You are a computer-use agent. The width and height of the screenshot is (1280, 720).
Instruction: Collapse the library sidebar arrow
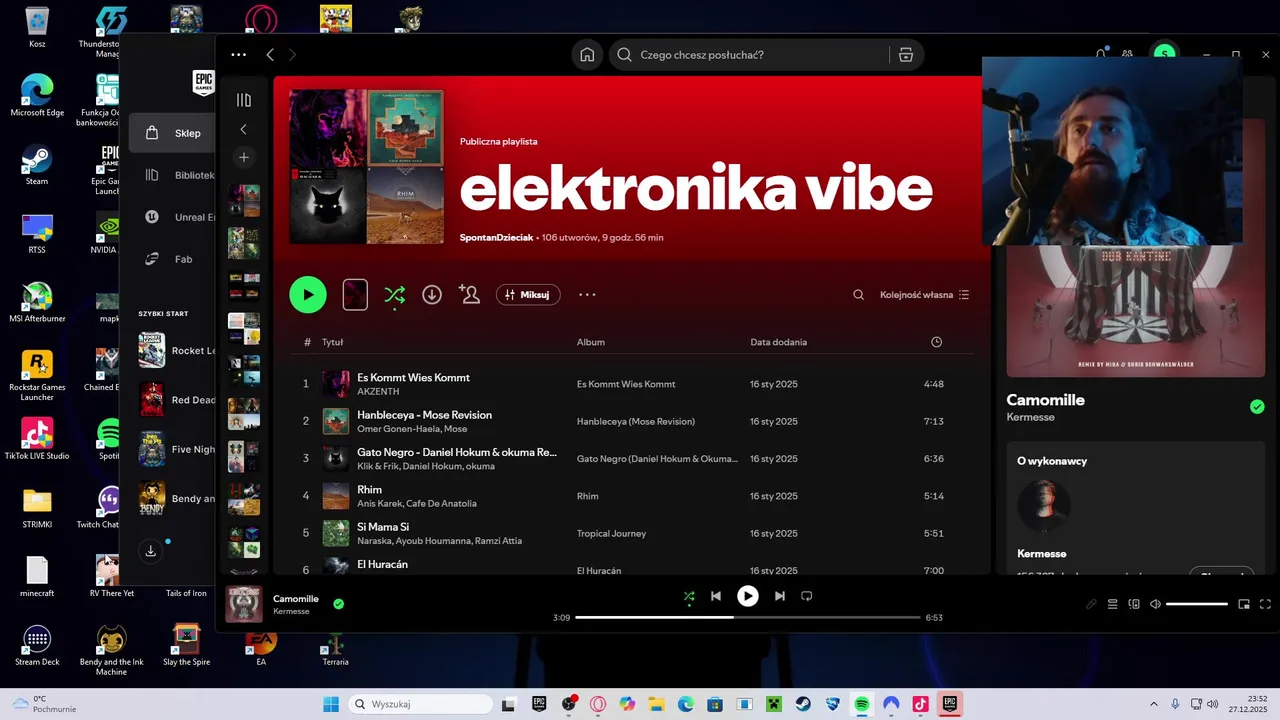pos(243,129)
